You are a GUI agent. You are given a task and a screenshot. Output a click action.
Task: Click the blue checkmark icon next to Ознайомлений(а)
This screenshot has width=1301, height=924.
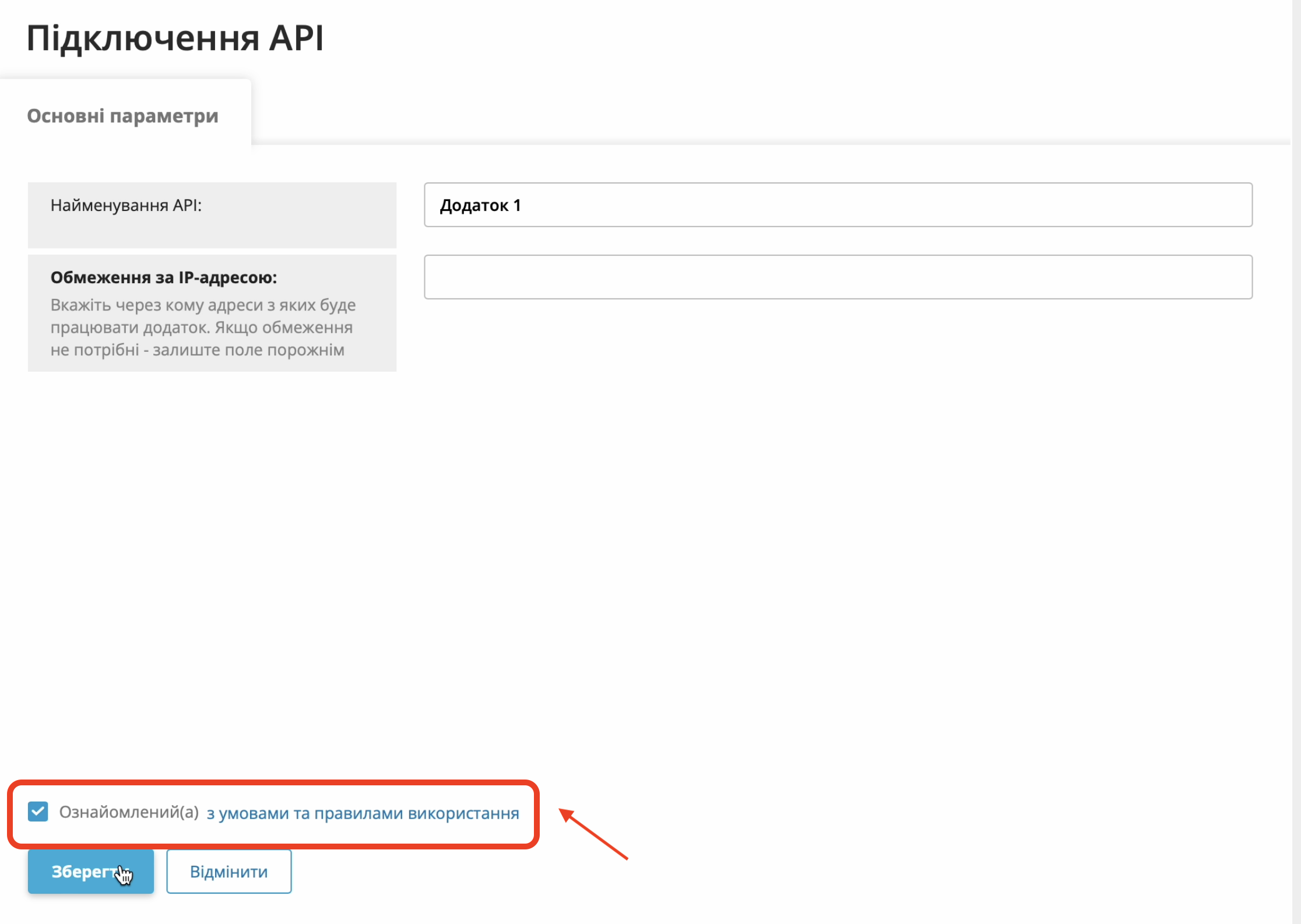pos(38,812)
